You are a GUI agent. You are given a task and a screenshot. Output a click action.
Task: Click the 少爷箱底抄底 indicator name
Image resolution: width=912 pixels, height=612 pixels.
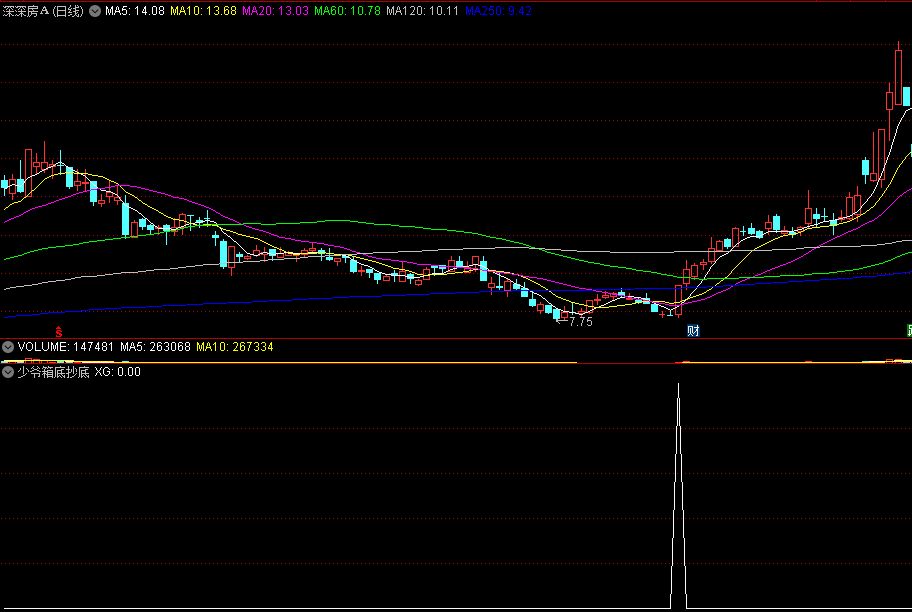(54, 372)
